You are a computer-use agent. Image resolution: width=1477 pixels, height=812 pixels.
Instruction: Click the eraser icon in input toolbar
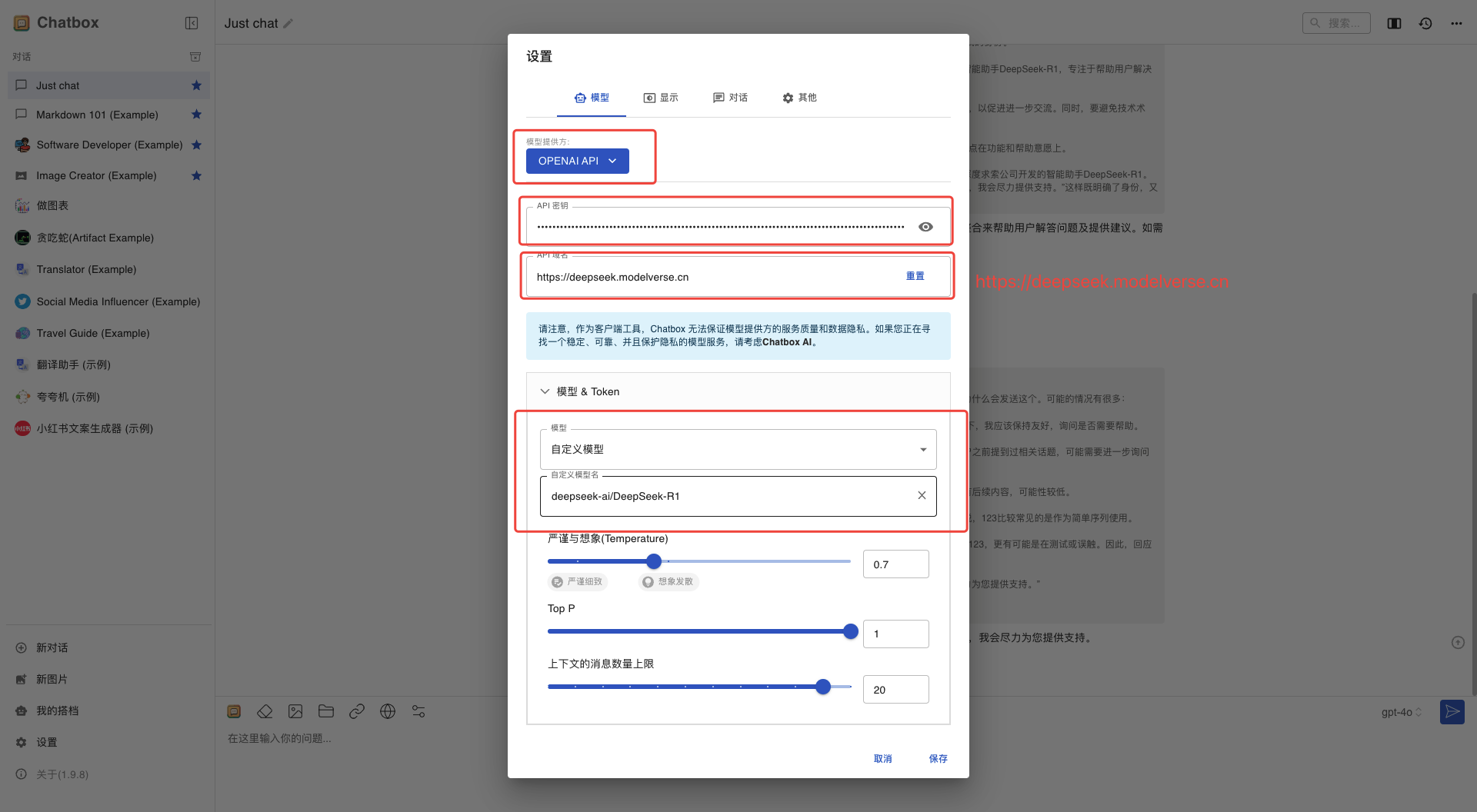pyautogui.click(x=265, y=711)
